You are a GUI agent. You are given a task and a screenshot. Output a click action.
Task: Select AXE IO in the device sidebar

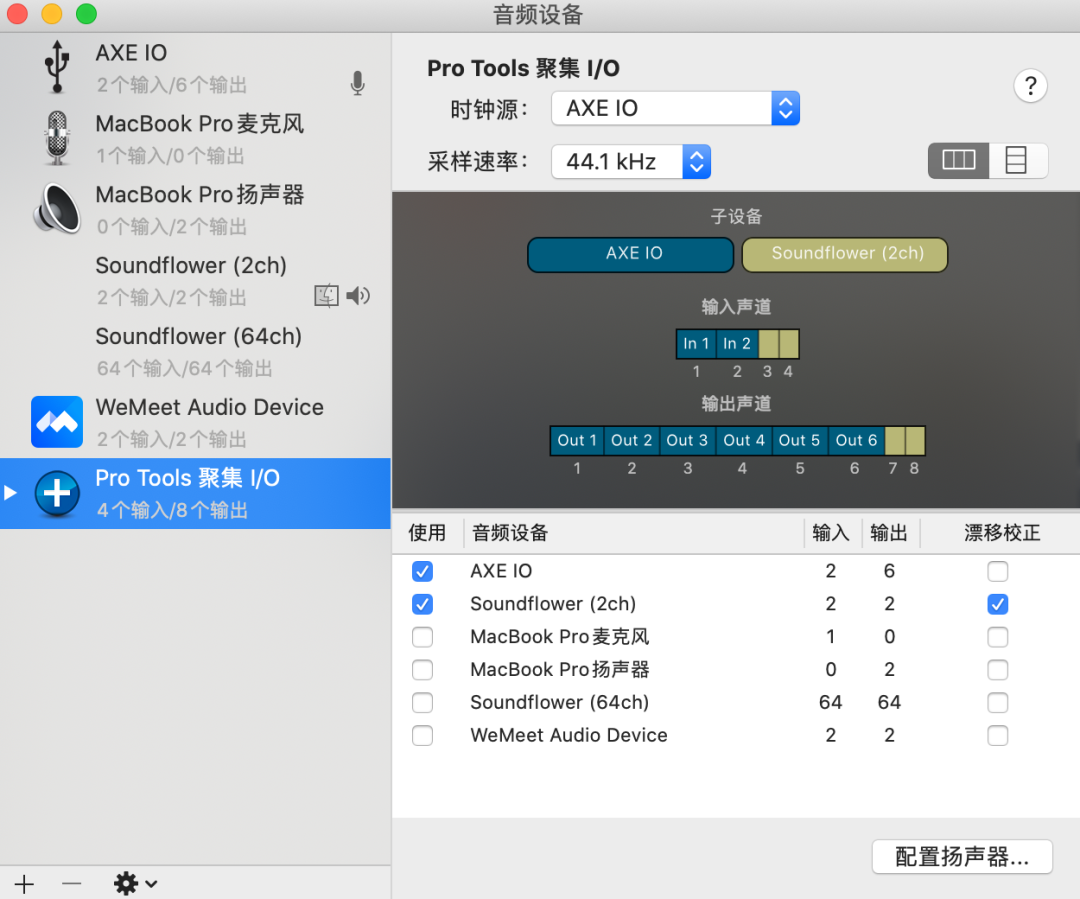[x=196, y=68]
